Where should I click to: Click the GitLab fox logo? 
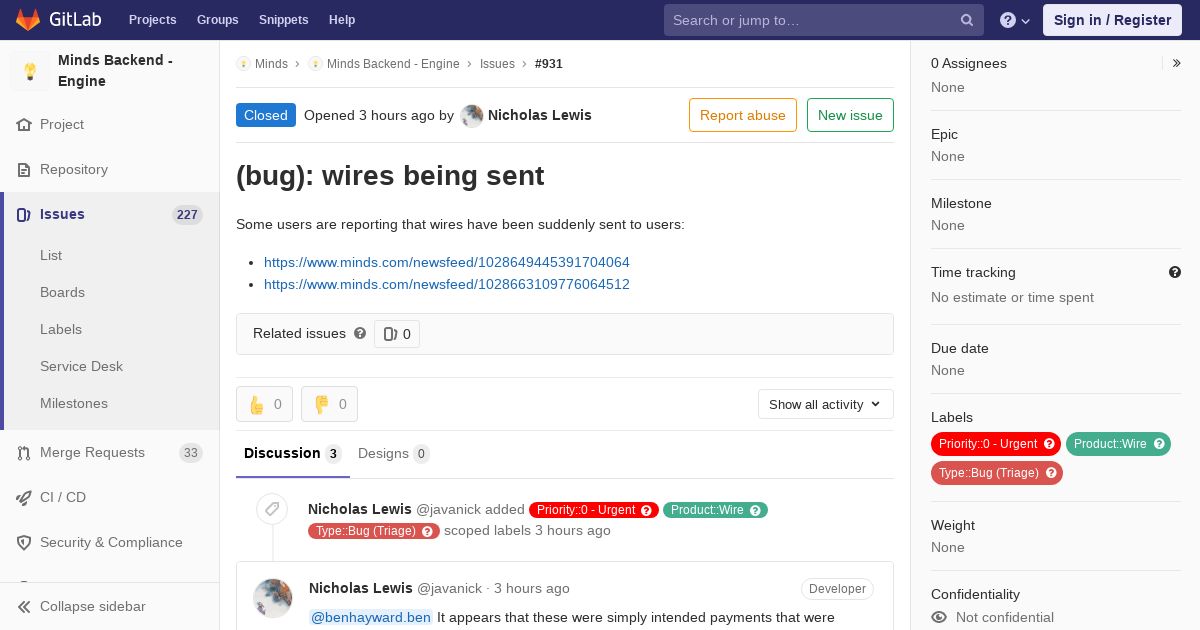(x=28, y=19)
